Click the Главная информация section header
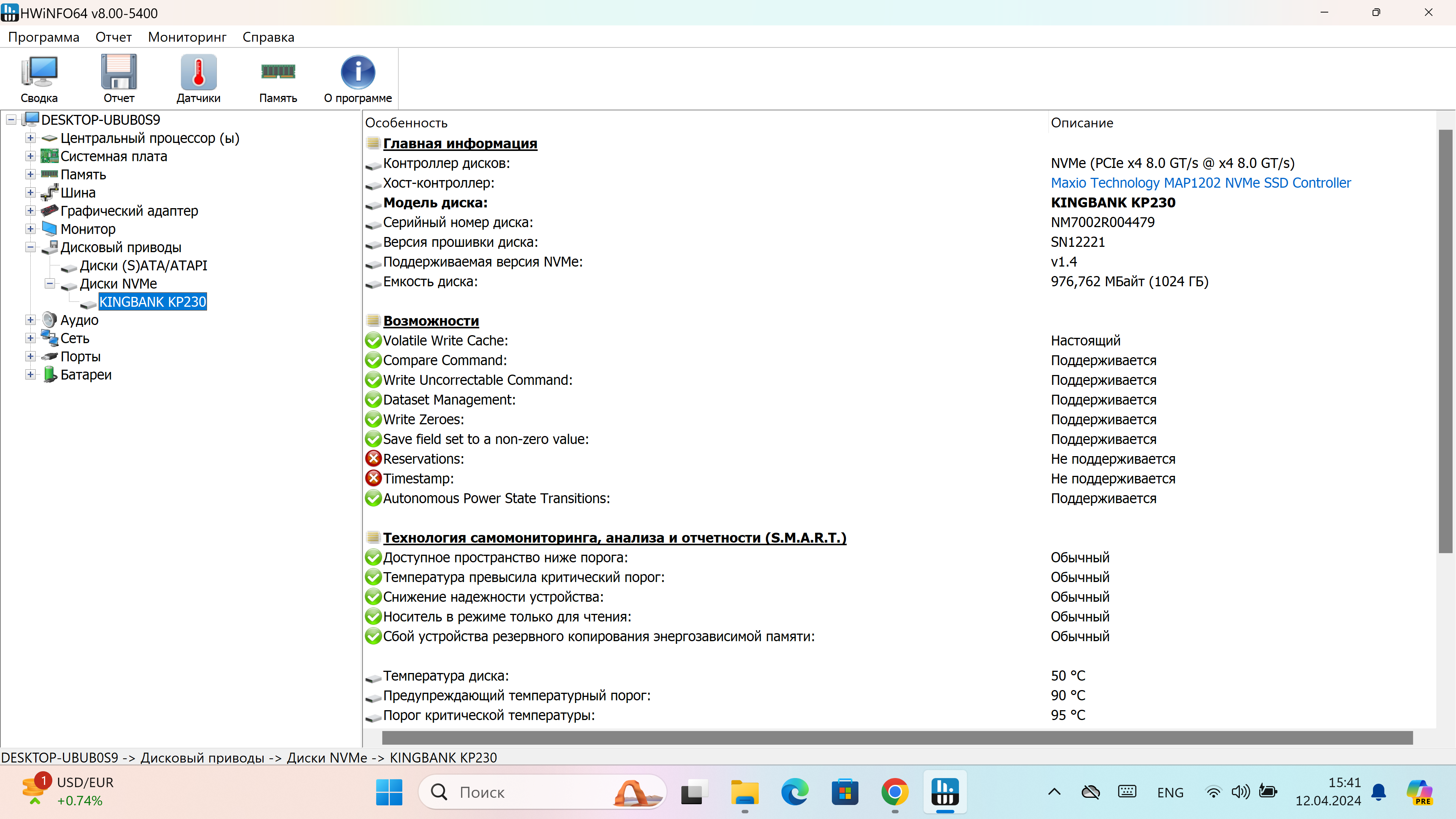The width and height of the screenshot is (1456, 819). [460, 144]
